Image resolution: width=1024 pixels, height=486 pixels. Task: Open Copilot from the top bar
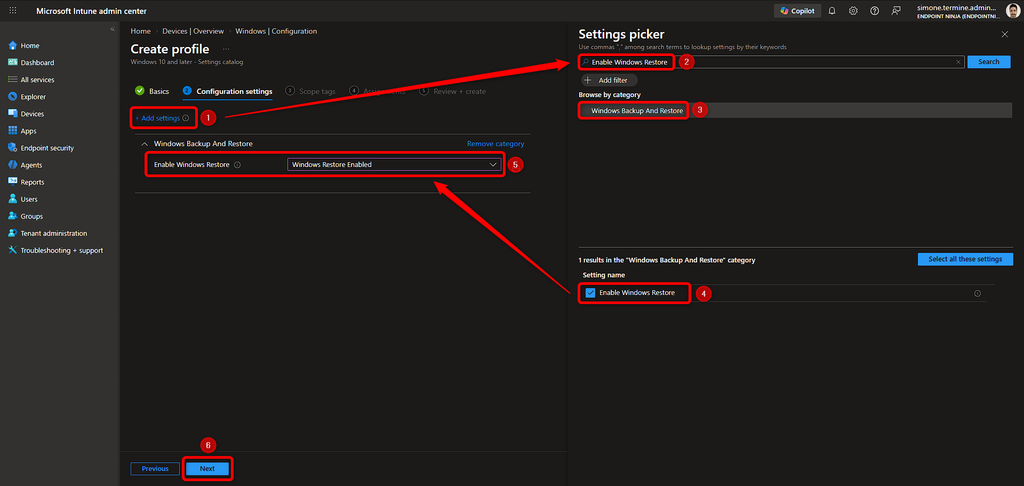pyautogui.click(x=797, y=10)
